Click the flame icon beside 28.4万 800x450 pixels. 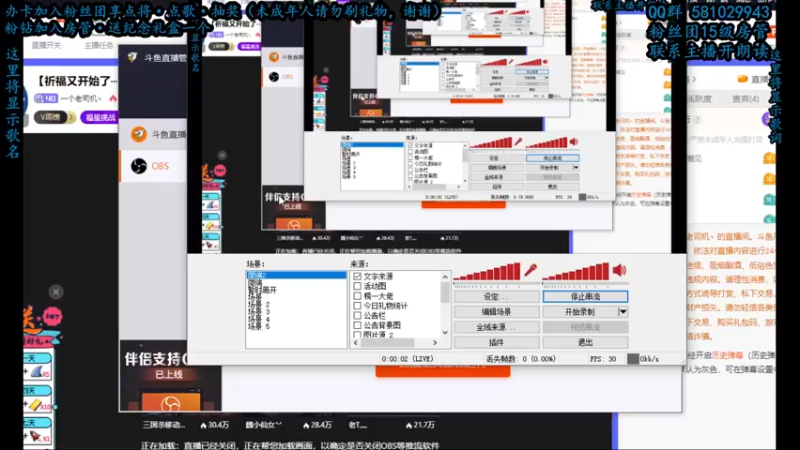tap(306, 425)
